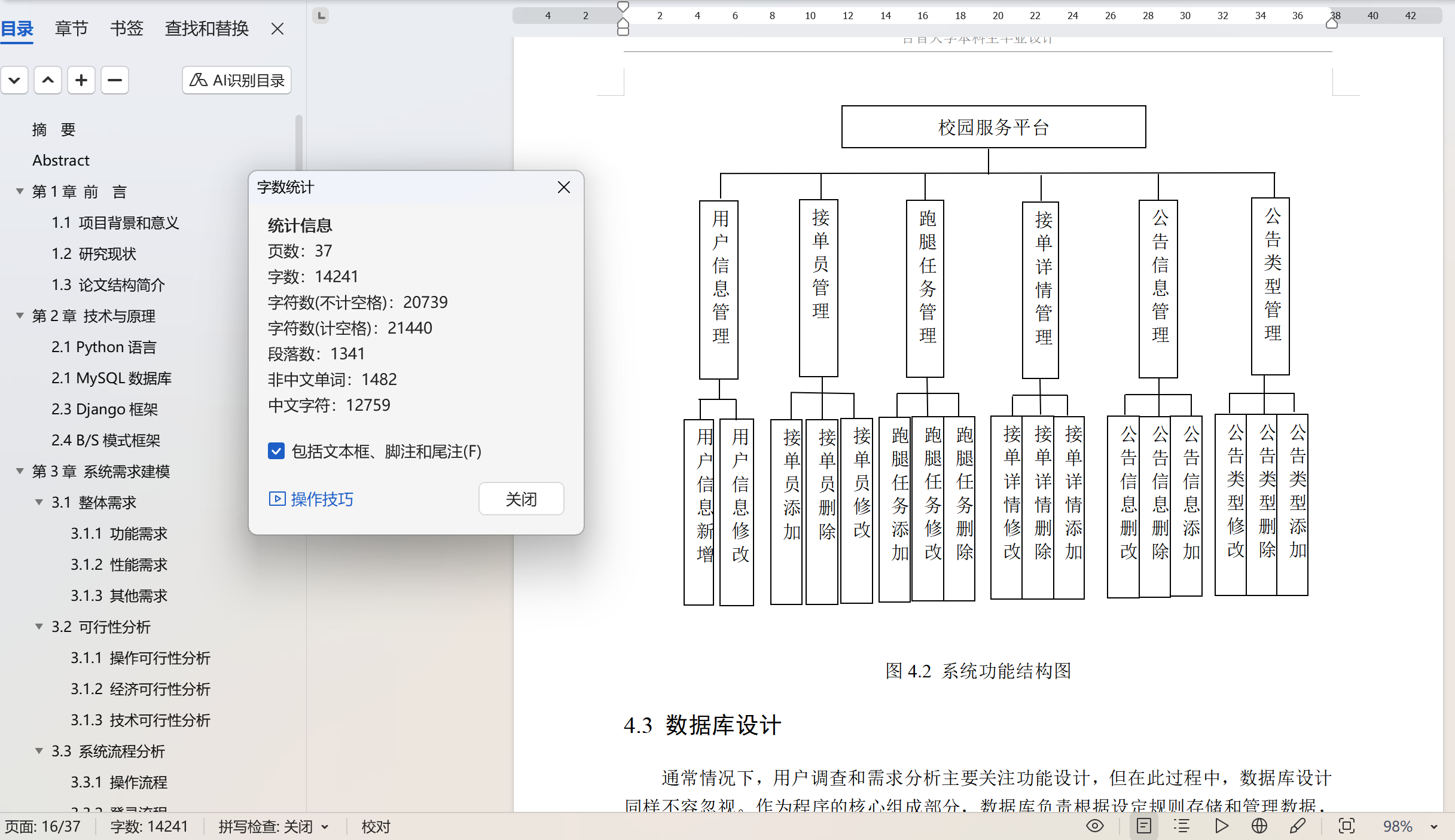Image resolution: width=1455 pixels, height=840 pixels.
Task: Click the writing mode pen icon
Action: pyautogui.click(x=1298, y=826)
